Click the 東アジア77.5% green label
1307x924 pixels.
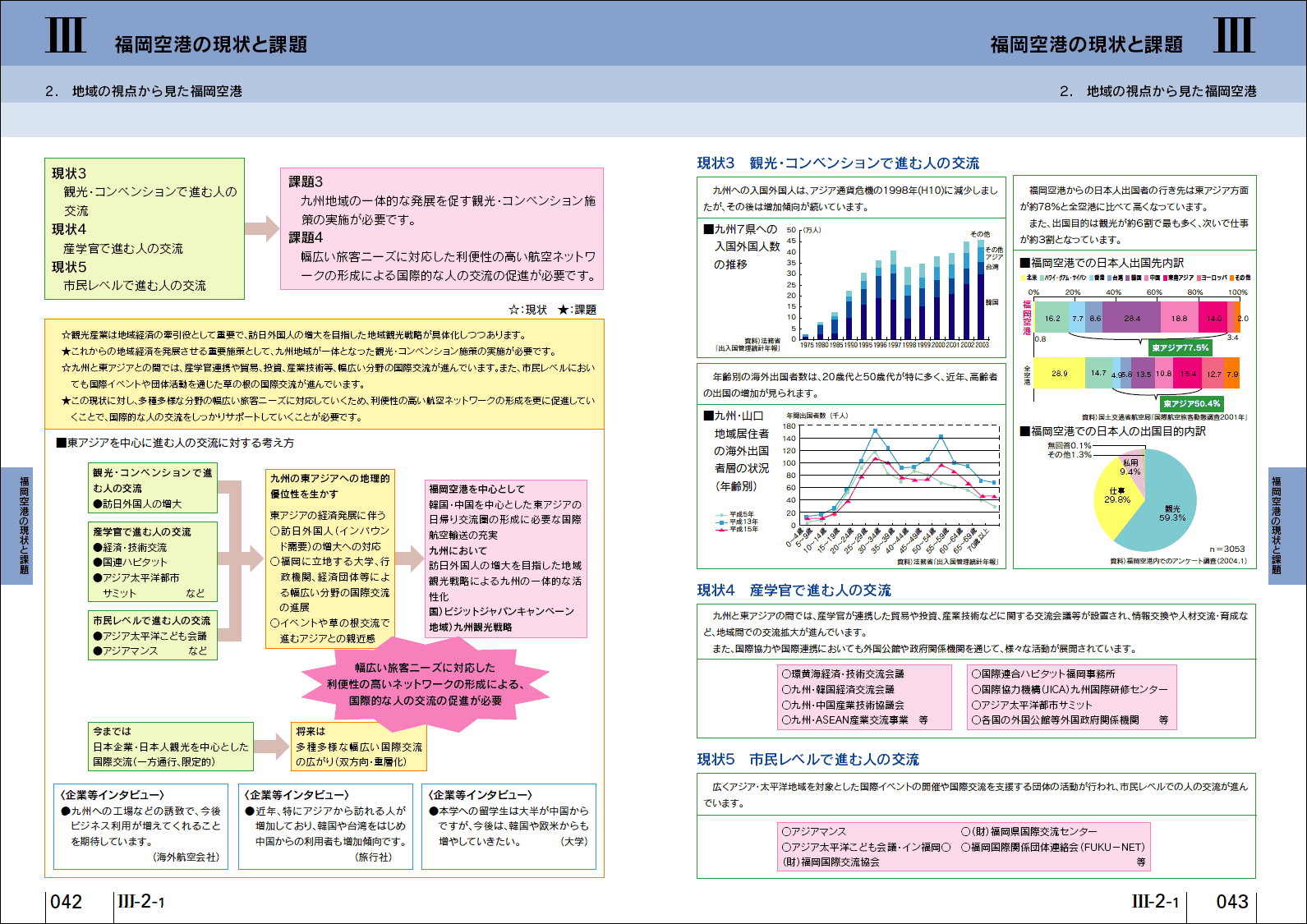click(1180, 348)
